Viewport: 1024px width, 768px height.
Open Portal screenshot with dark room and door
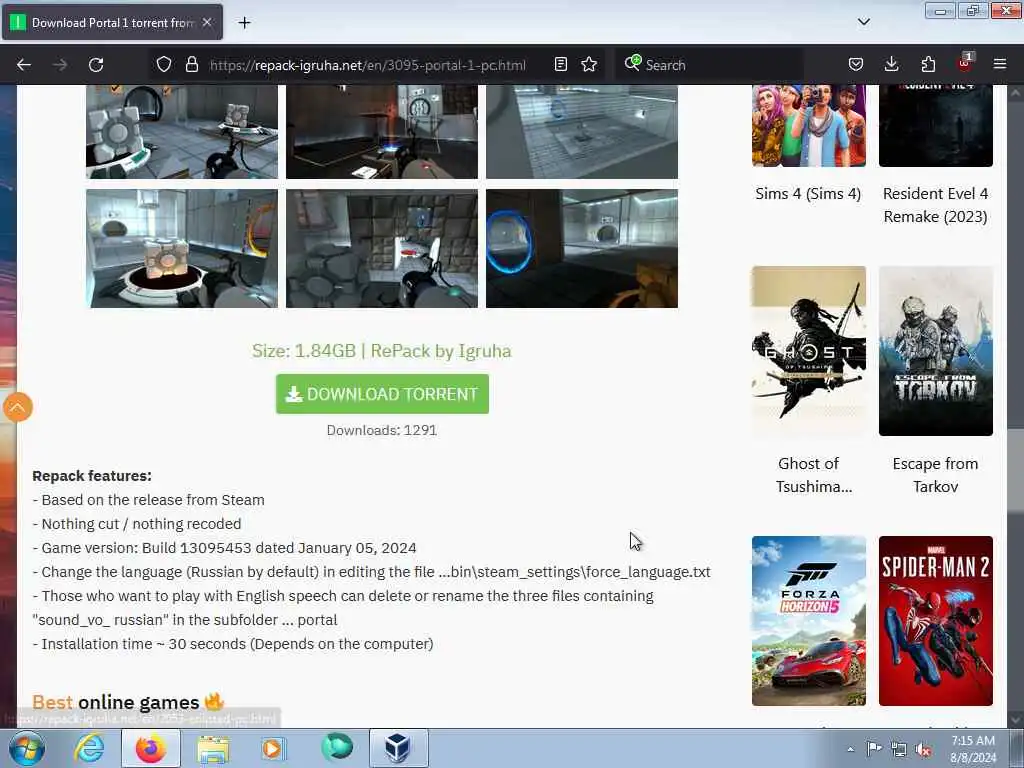tap(381, 131)
